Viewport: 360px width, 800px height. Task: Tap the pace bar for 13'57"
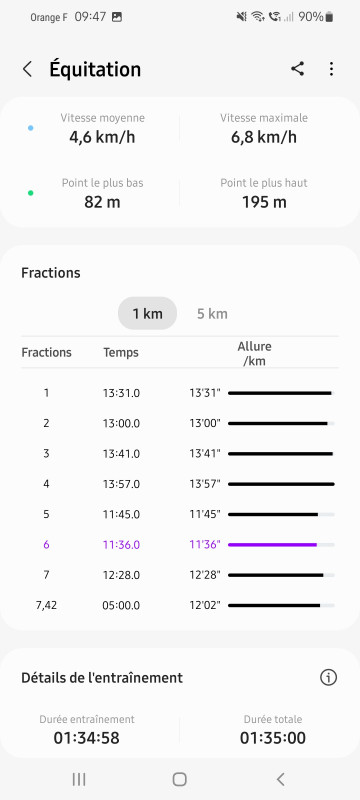pyautogui.click(x=281, y=484)
